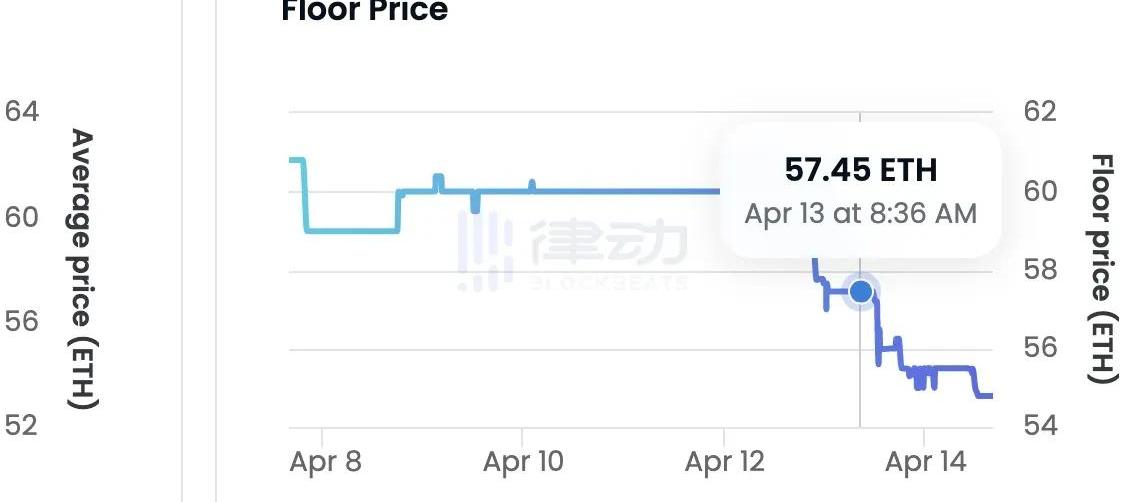Select the Apr 10 date label
Image resolution: width=1146 pixels, height=502 pixels.
coord(523,462)
